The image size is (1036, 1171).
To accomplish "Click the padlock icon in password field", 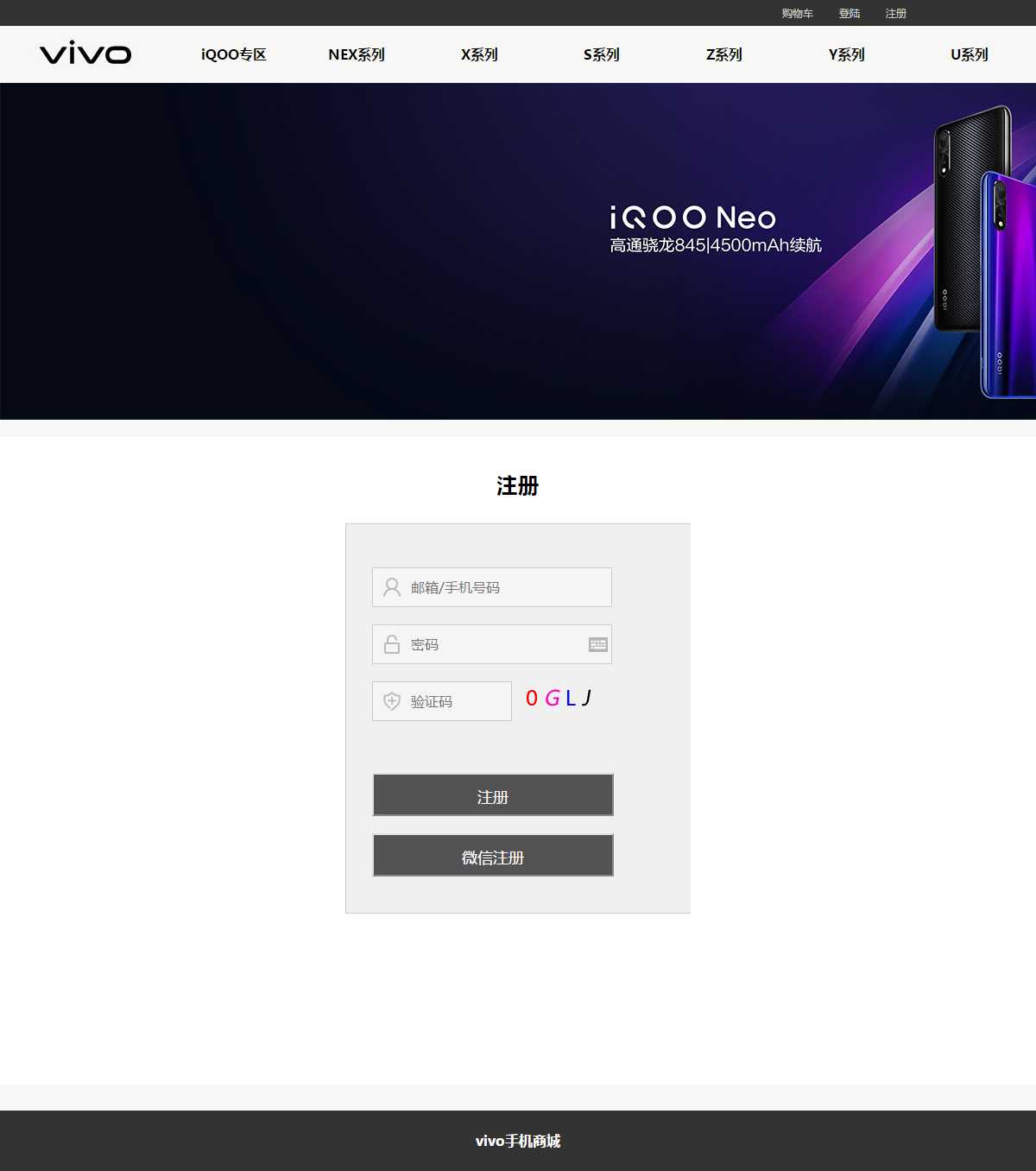I will point(392,644).
